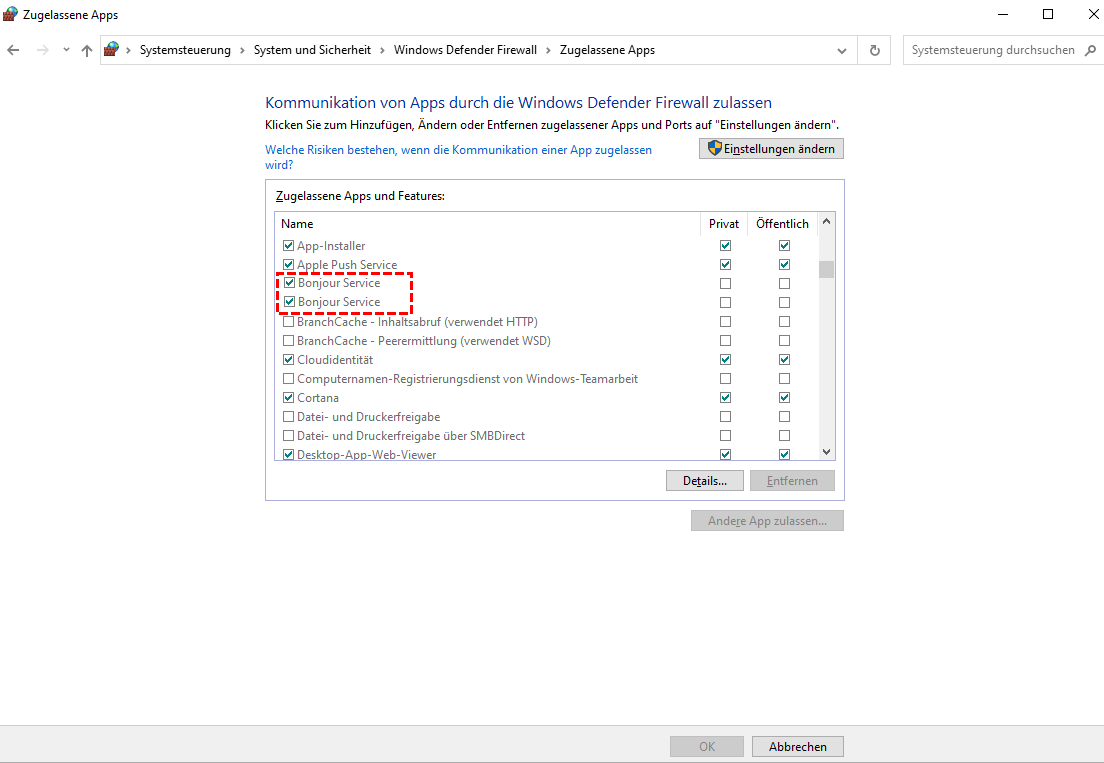Enable BranchCache Peerermittlung checkbox
The height and width of the screenshot is (763, 1104).
click(x=288, y=341)
